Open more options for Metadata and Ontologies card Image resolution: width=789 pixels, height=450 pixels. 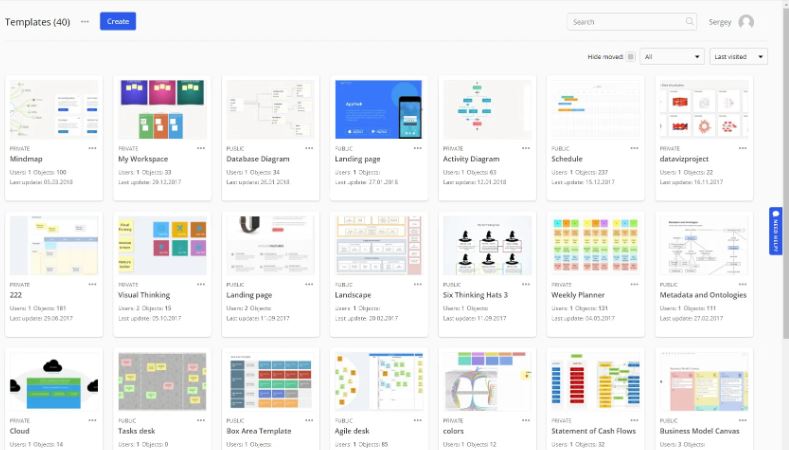tap(743, 284)
